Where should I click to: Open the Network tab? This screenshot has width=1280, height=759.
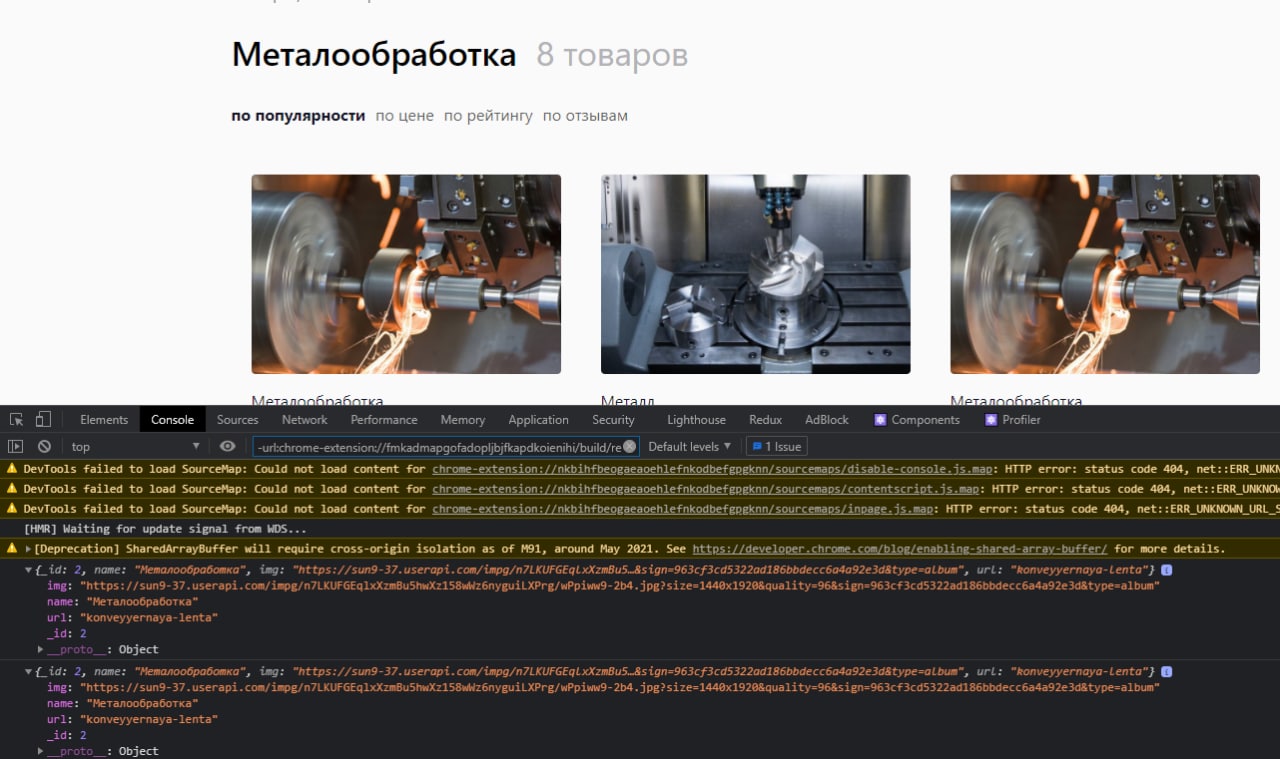pos(304,420)
